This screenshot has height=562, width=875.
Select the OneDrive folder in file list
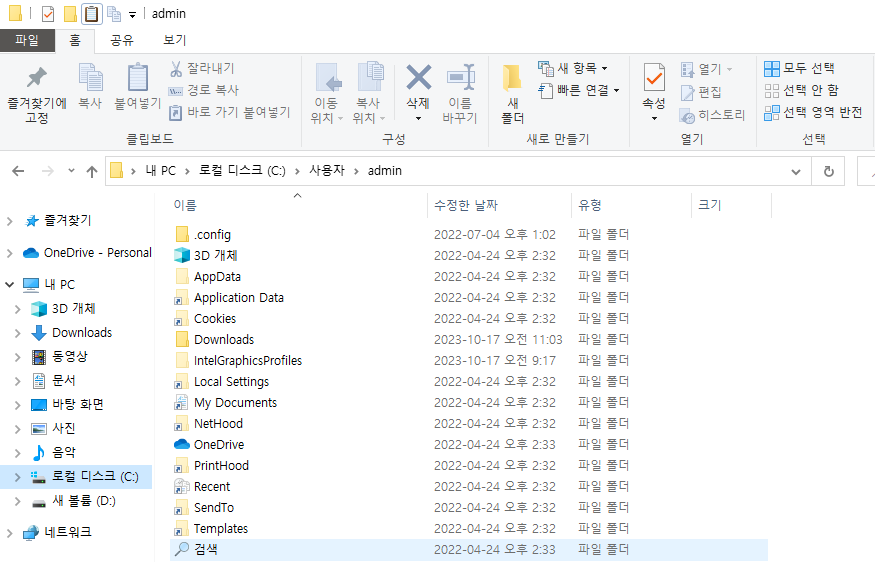219,445
